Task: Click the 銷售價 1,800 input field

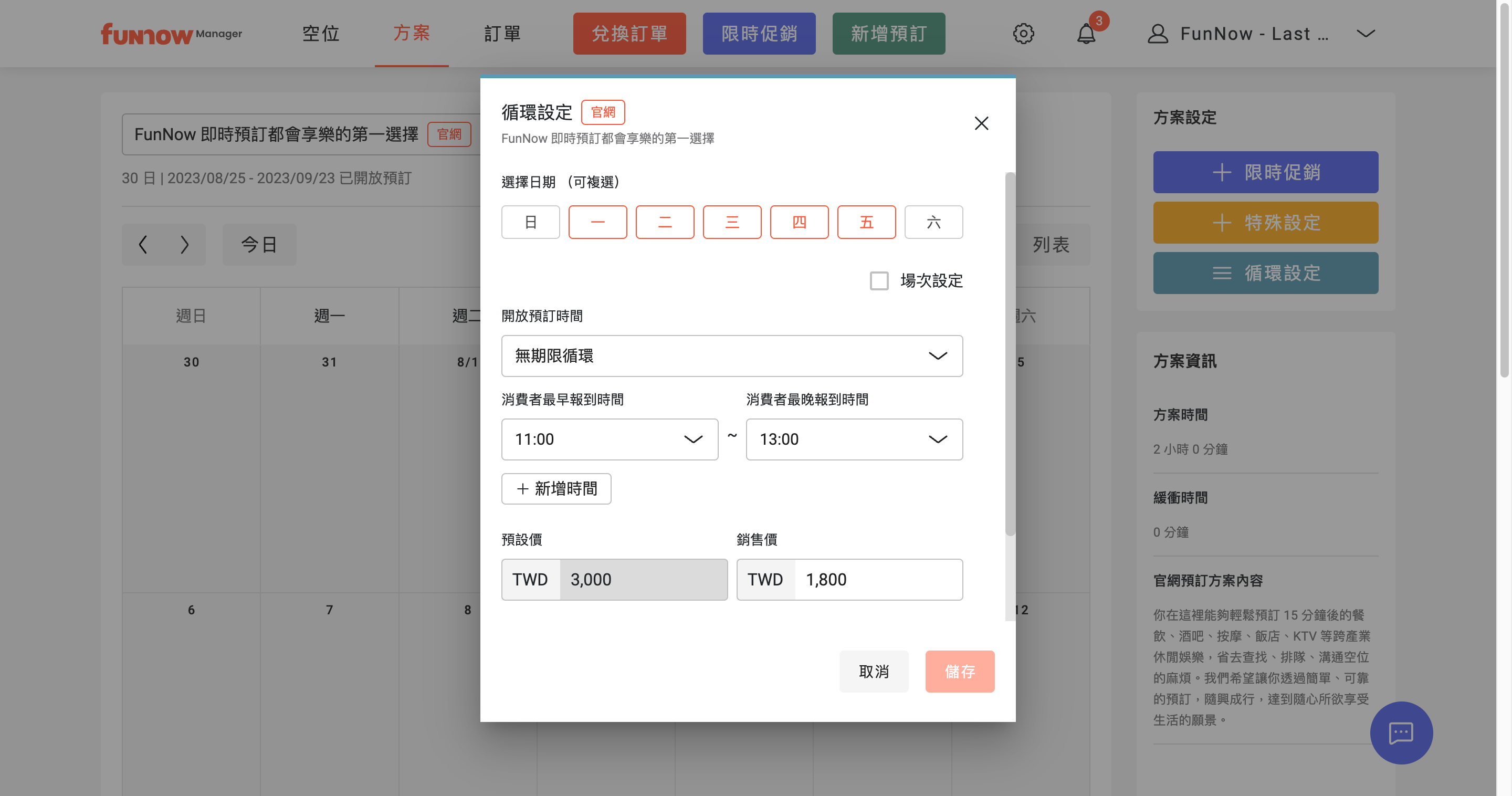Action: coord(877,579)
